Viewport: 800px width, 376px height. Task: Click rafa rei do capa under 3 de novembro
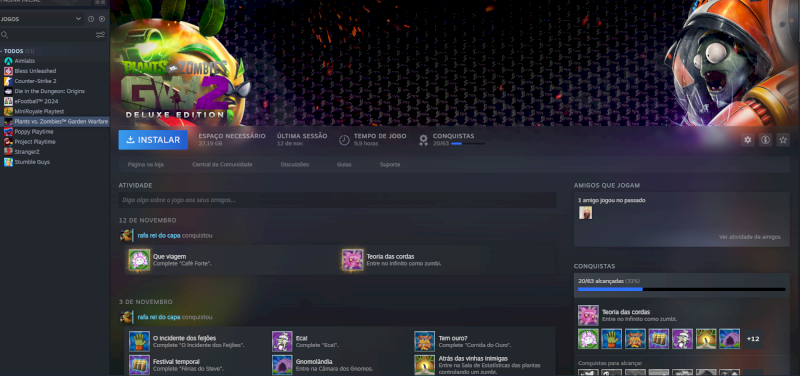pyautogui.click(x=159, y=317)
